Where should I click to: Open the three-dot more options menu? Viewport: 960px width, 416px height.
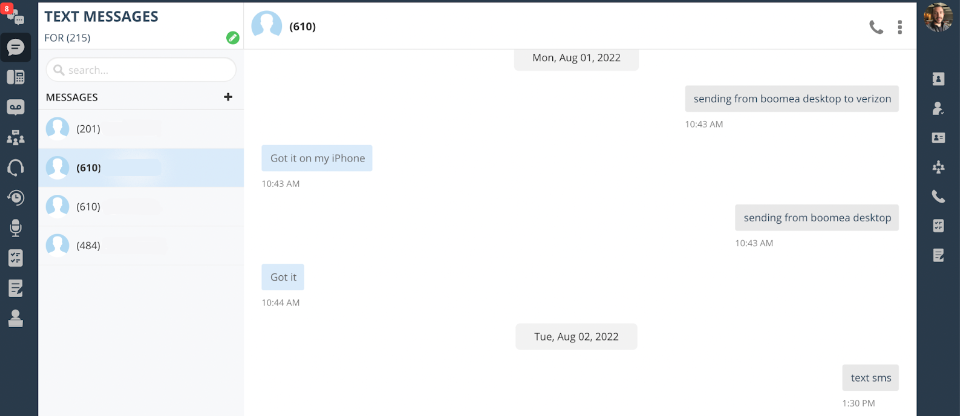[x=900, y=27]
